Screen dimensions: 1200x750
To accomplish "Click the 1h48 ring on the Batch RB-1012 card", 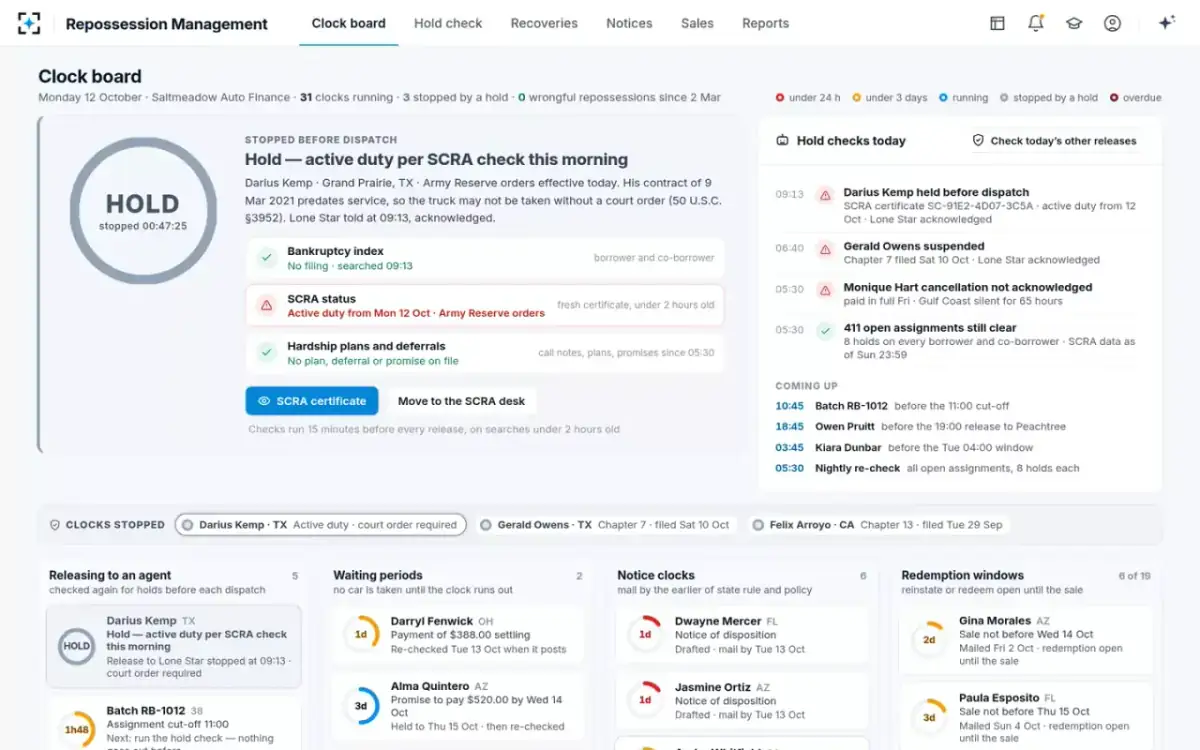I will click(x=77, y=729).
